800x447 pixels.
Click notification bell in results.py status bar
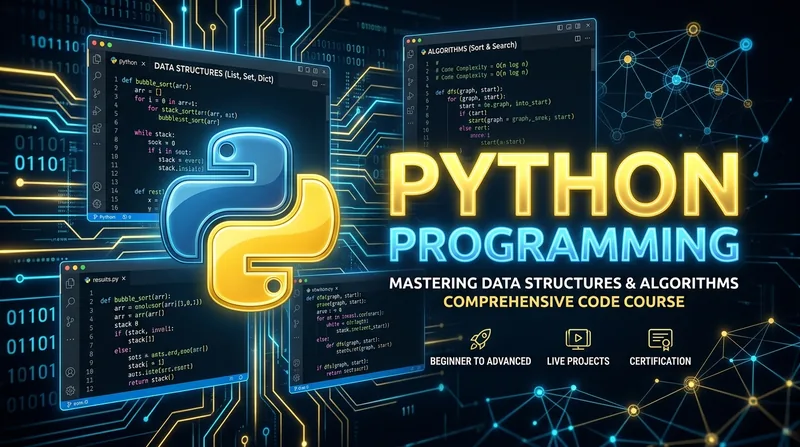click(x=241, y=378)
